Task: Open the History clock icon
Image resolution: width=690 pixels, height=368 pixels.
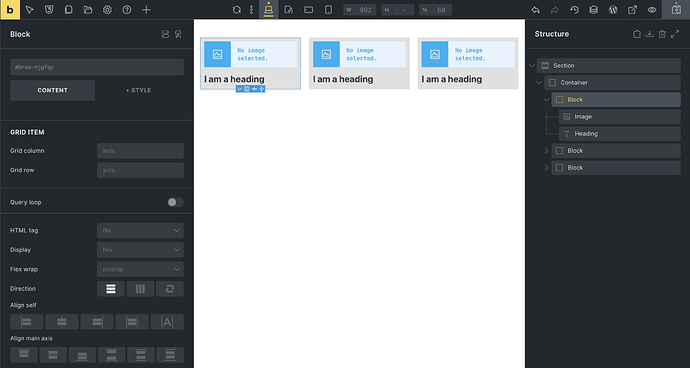Action: click(x=574, y=10)
